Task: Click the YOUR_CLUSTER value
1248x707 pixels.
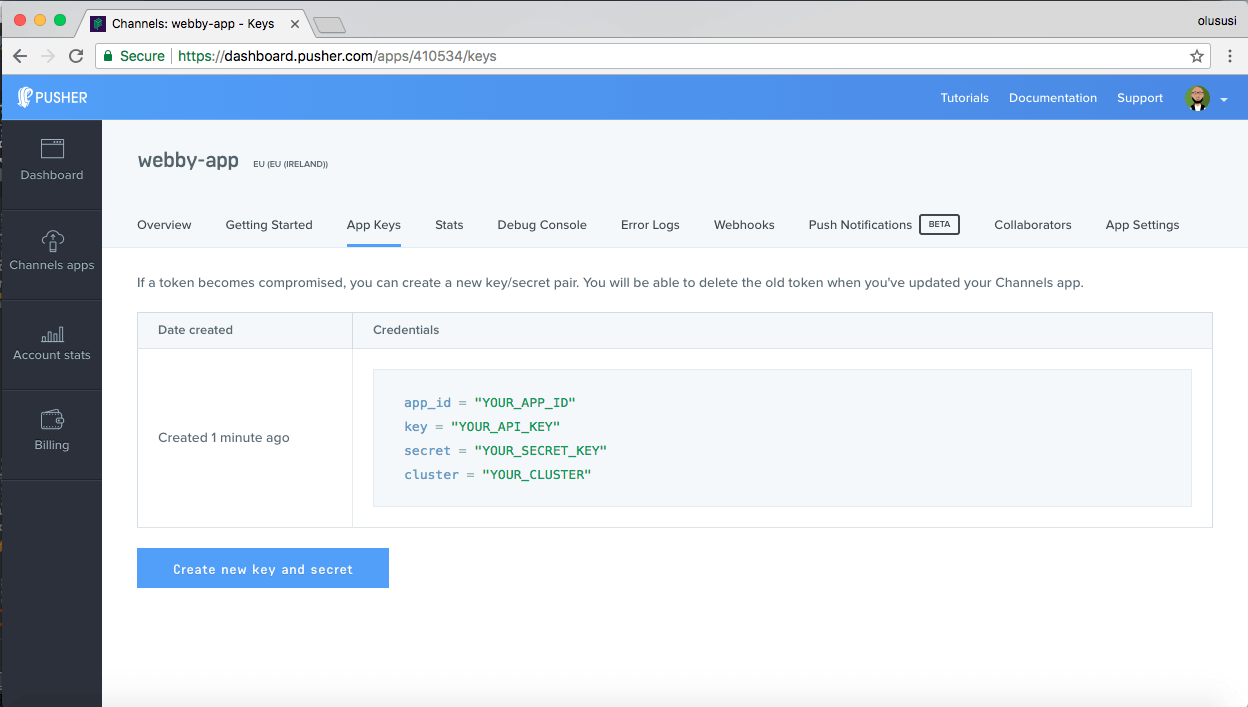Action: [x=537, y=475]
